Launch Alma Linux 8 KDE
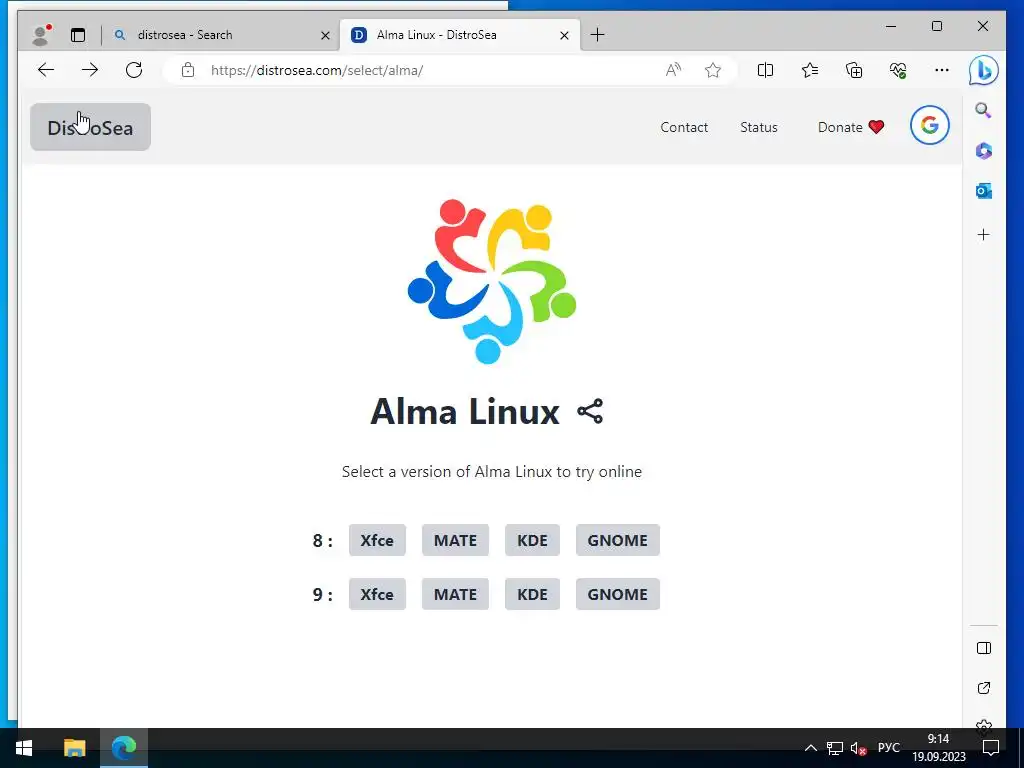This screenshot has height=768, width=1024. [532, 540]
